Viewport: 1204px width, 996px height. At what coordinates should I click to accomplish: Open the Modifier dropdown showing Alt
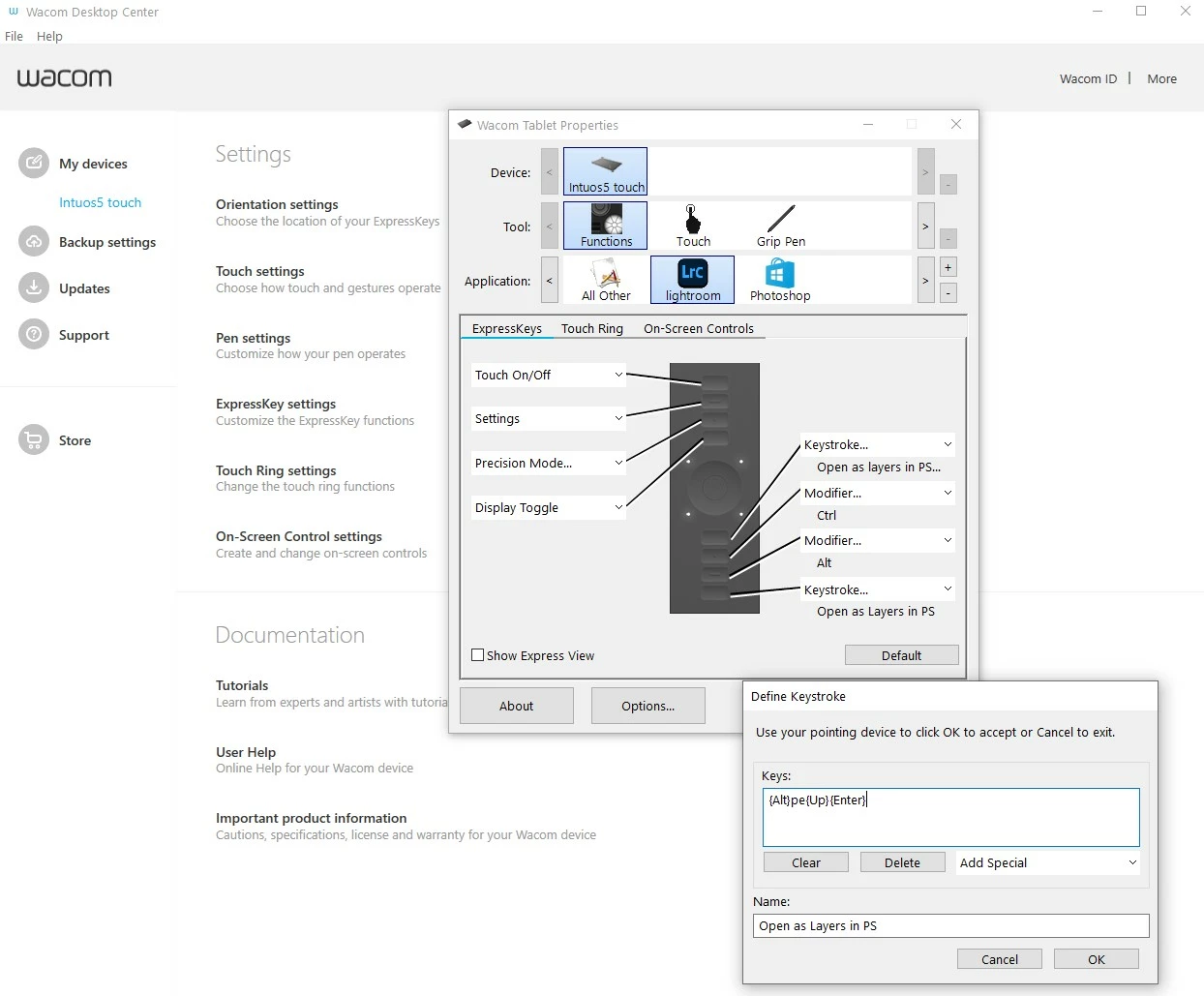tap(878, 540)
